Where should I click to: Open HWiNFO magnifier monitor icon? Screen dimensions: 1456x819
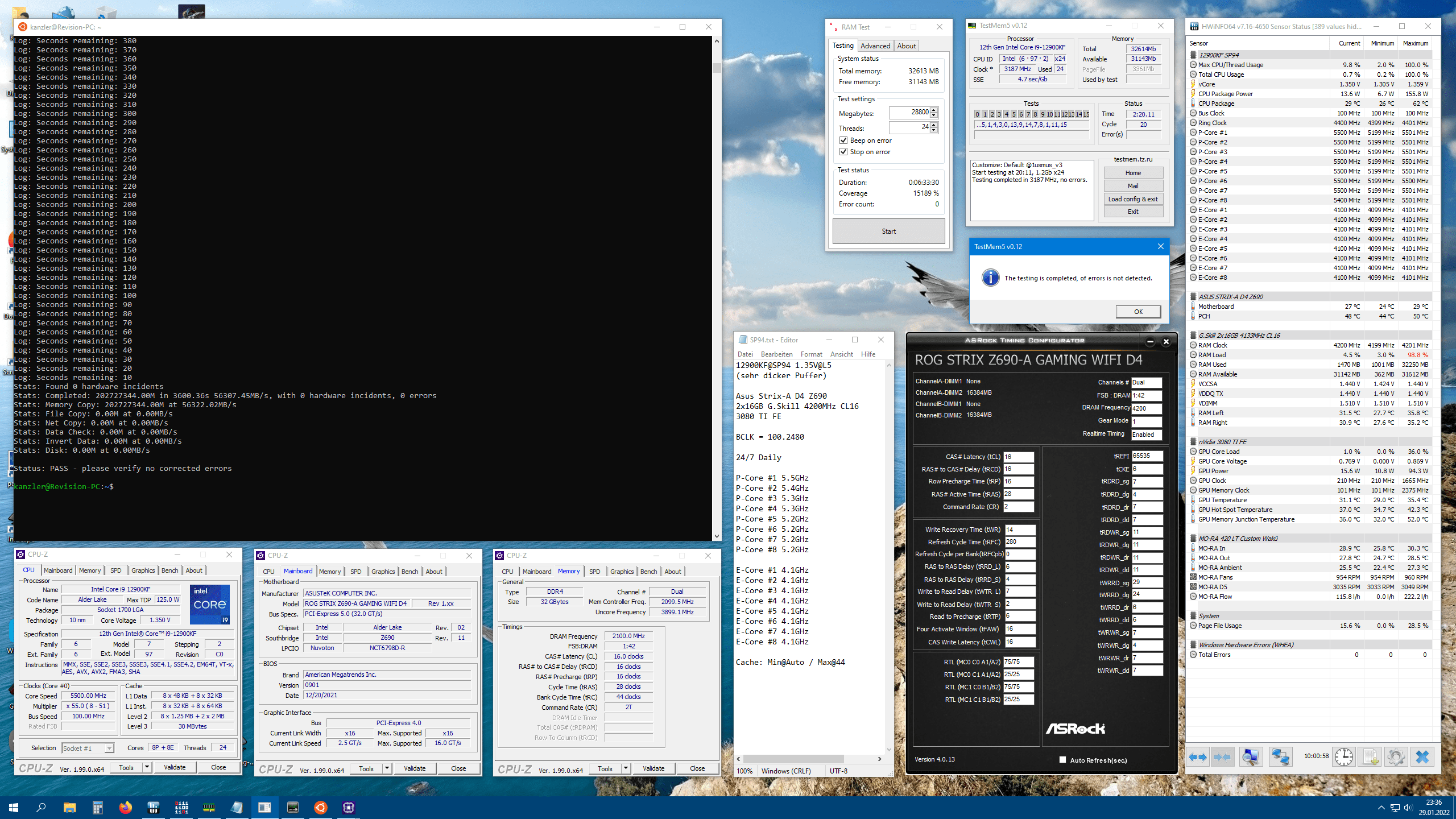1251,757
